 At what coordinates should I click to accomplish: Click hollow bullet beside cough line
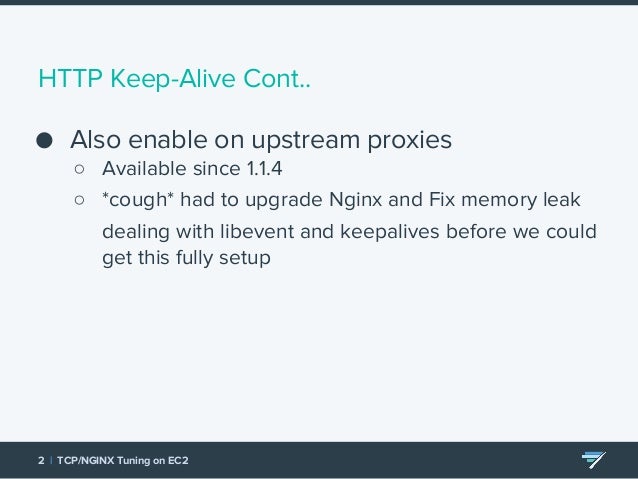(79, 200)
